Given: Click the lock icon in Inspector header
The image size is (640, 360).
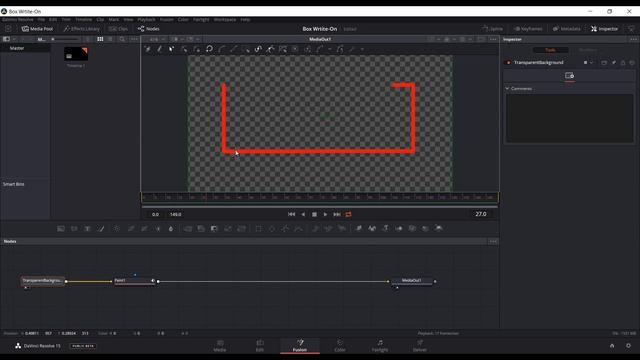Looking at the screenshot, I should click(x=623, y=62).
